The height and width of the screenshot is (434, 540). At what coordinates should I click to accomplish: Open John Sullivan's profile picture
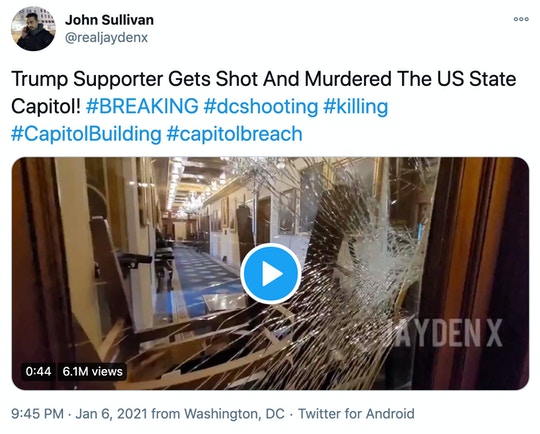(33, 29)
